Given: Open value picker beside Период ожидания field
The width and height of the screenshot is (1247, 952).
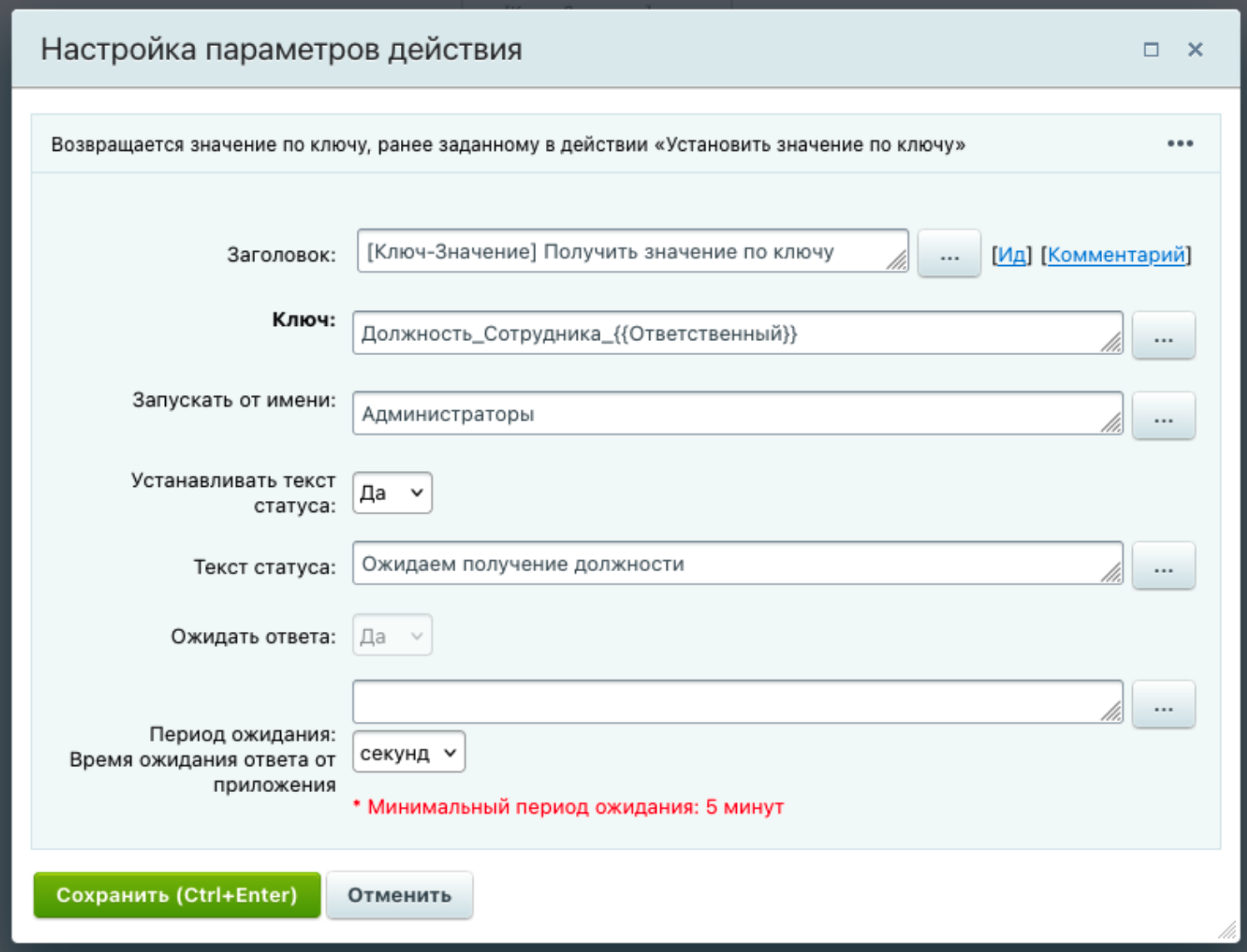Looking at the screenshot, I should (x=1163, y=704).
